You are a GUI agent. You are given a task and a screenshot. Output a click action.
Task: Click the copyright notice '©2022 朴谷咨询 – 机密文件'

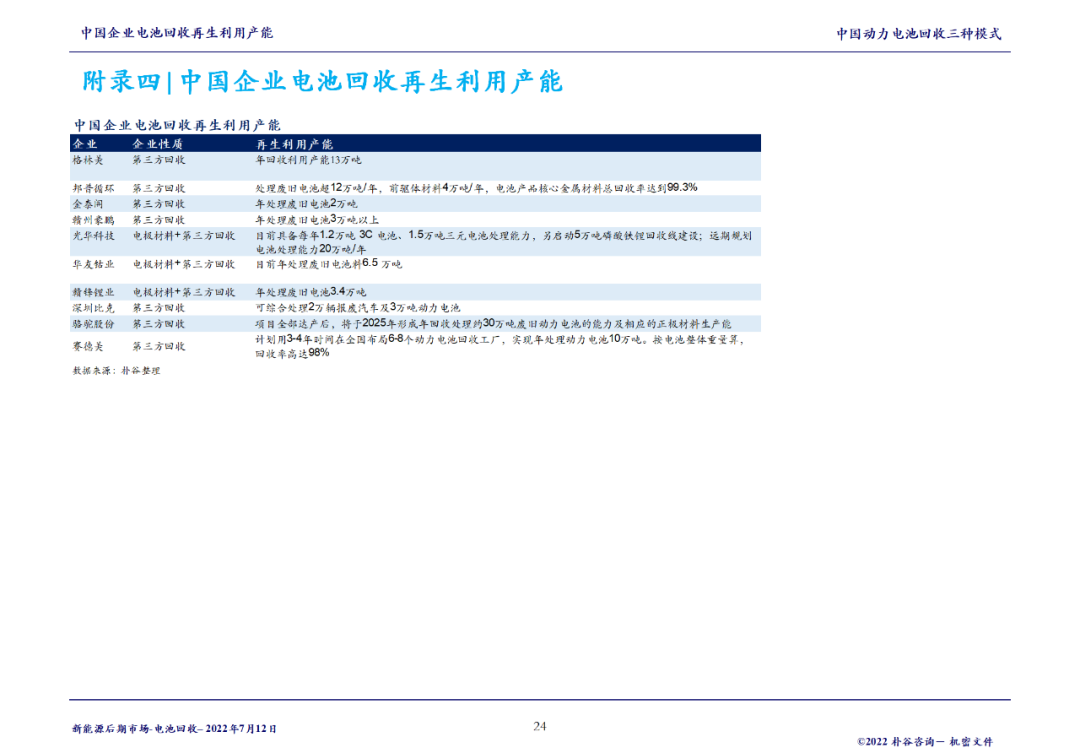[925, 742]
